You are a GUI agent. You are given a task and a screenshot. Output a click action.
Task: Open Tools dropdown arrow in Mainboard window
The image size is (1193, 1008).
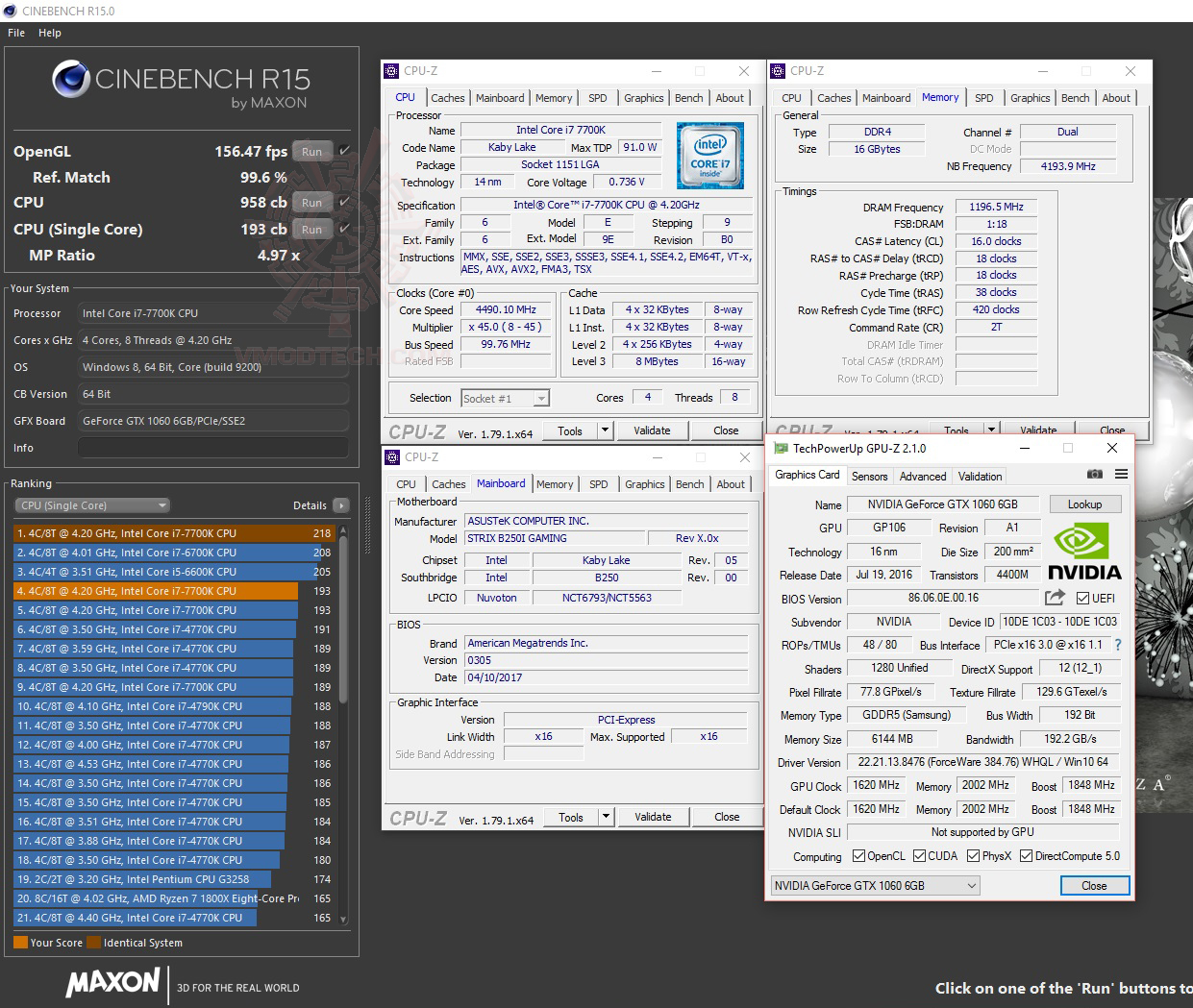click(x=607, y=817)
